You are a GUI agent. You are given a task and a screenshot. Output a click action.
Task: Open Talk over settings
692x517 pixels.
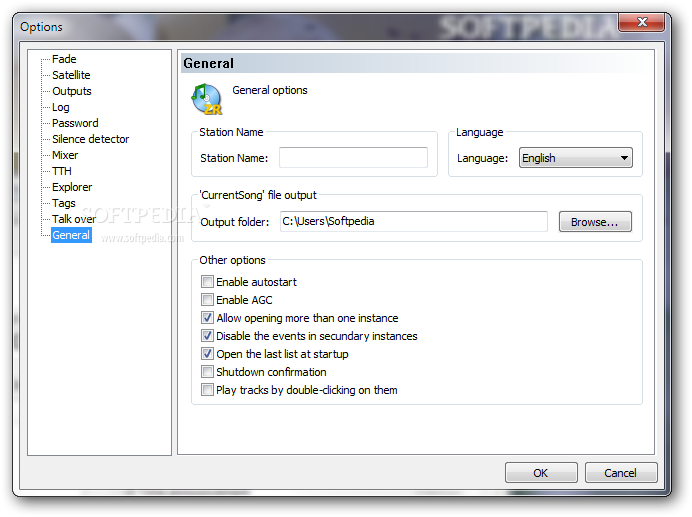click(x=74, y=219)
